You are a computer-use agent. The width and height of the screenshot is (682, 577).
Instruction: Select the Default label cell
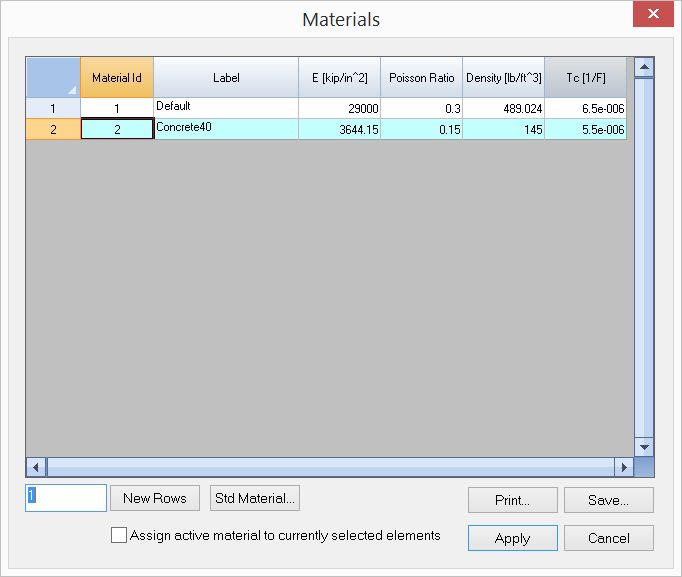pyautogui.click(x=226, y=108)
